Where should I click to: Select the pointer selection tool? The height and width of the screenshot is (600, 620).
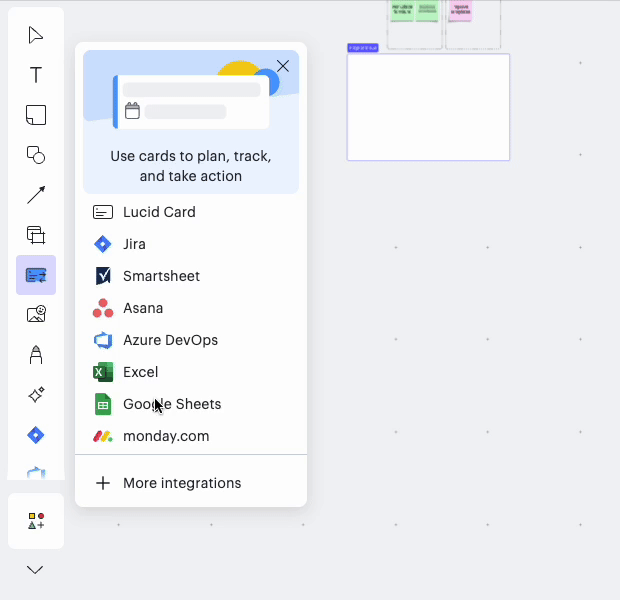point(36,35)
